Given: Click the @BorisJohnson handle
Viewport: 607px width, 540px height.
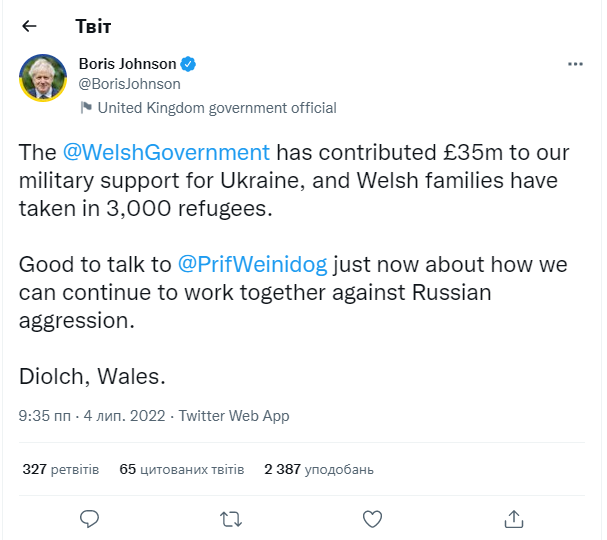Looking at the screenshot, I should (x=130, y=84).
